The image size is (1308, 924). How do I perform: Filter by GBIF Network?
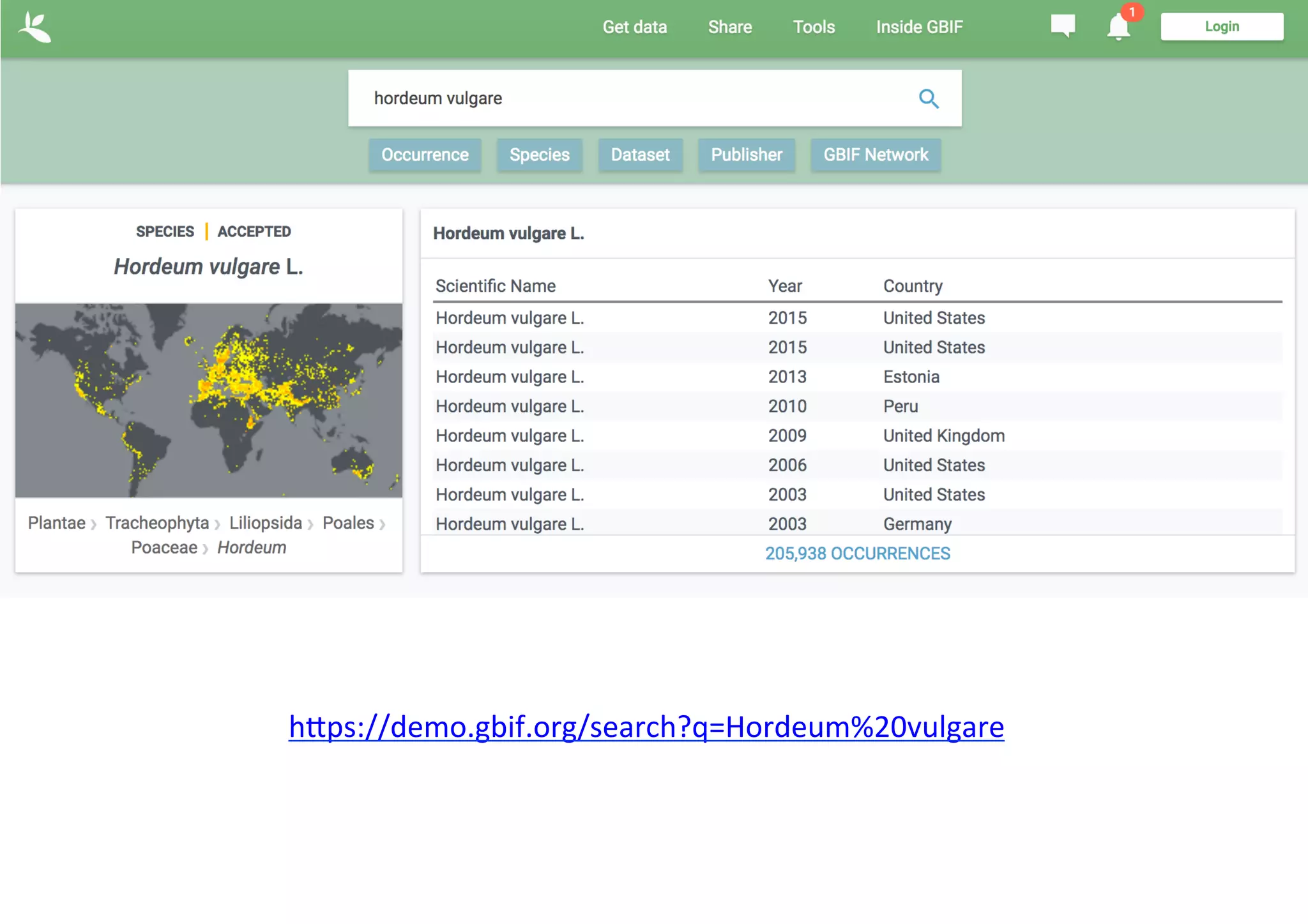pyautogui.click(x=876, y=155)
